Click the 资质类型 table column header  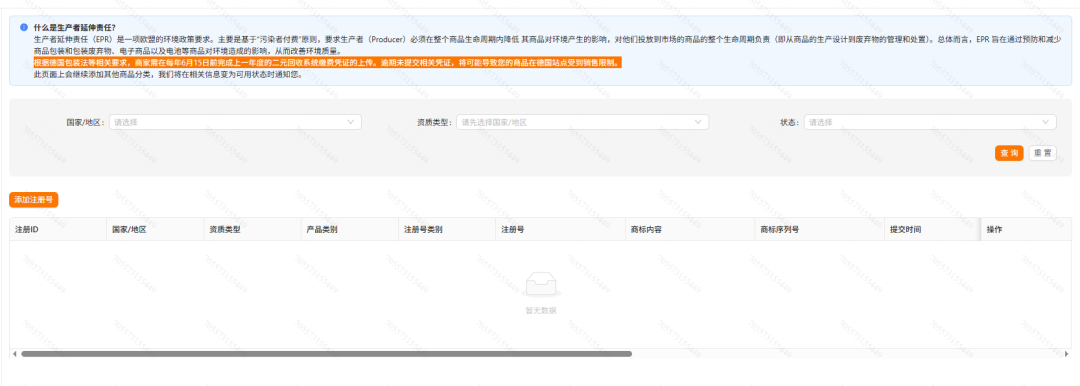252,230
